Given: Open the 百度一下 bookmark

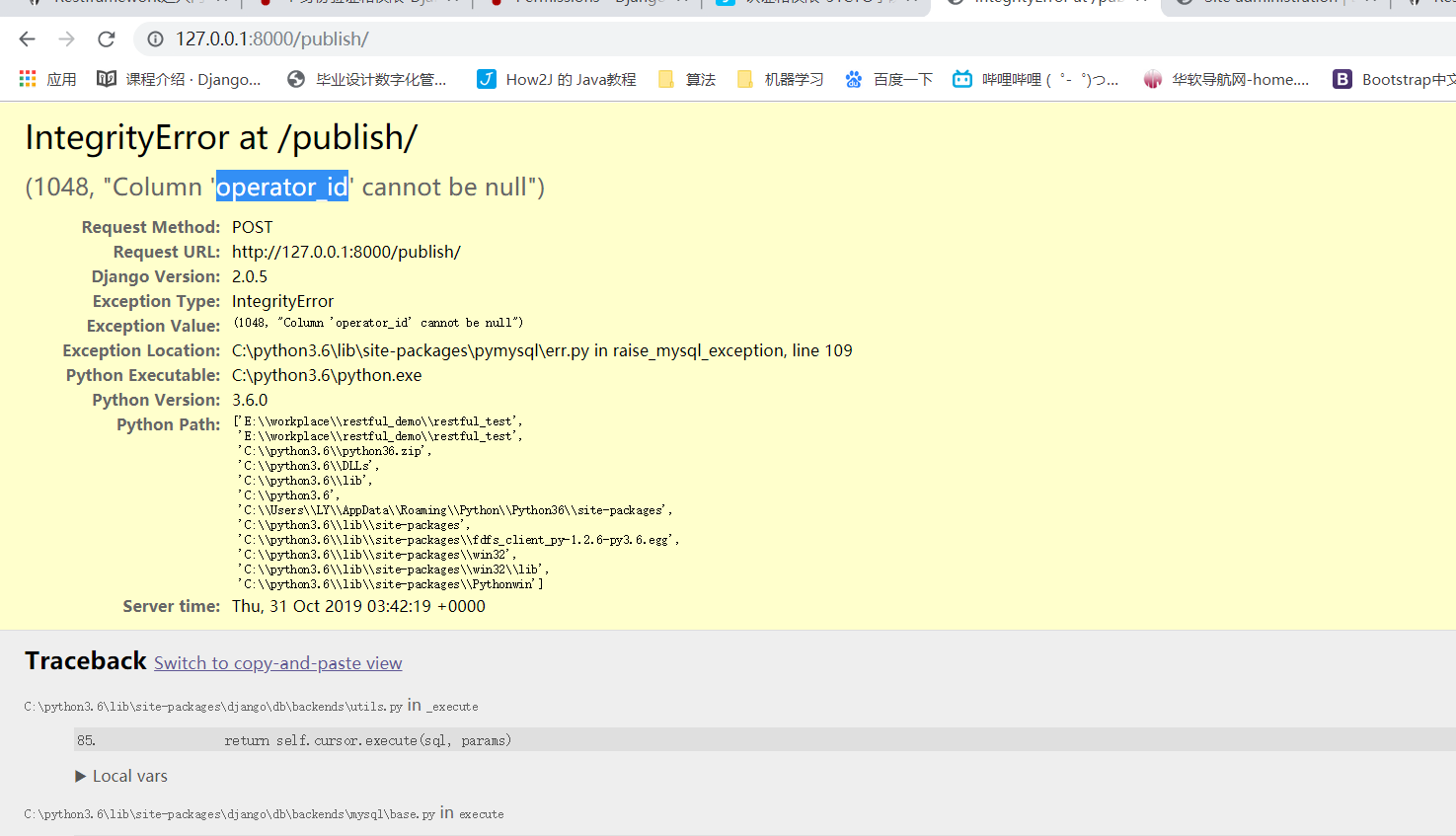Looking at the screenshot, I should coord(888,79).
